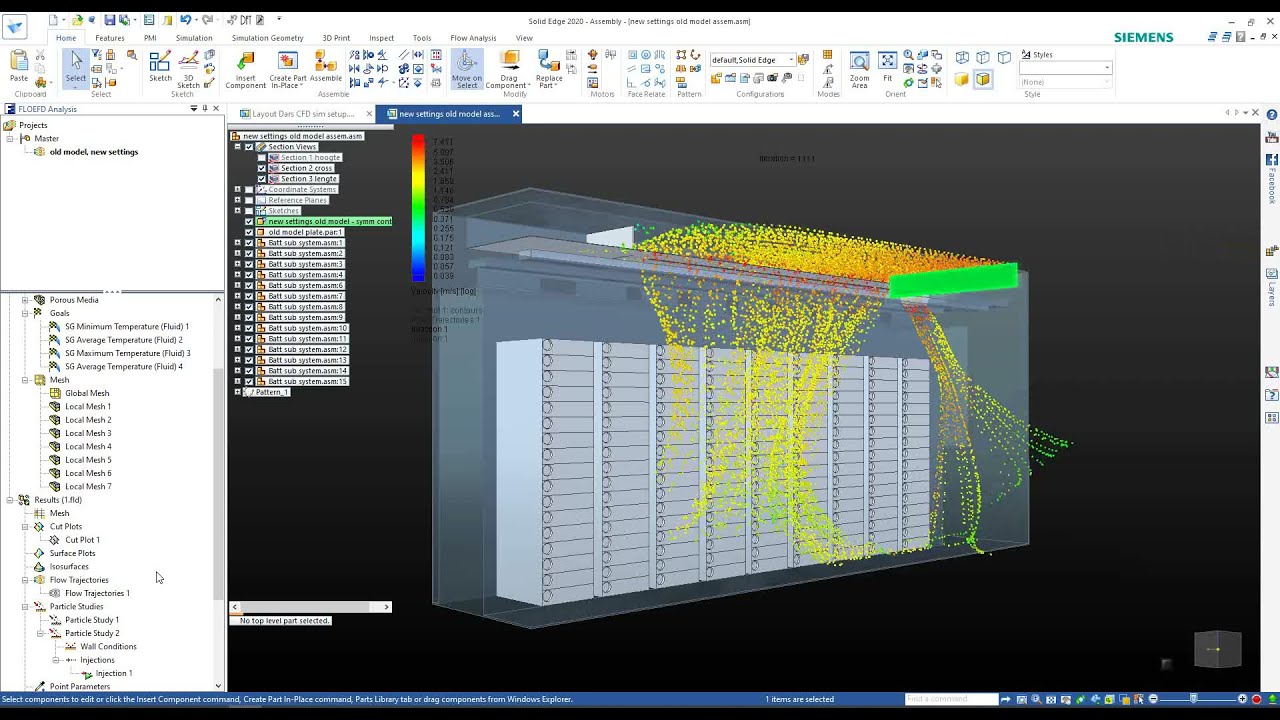This screenshot has height=720, width=1280.
Task: Fit the model to the view
Action: point(887,66)
